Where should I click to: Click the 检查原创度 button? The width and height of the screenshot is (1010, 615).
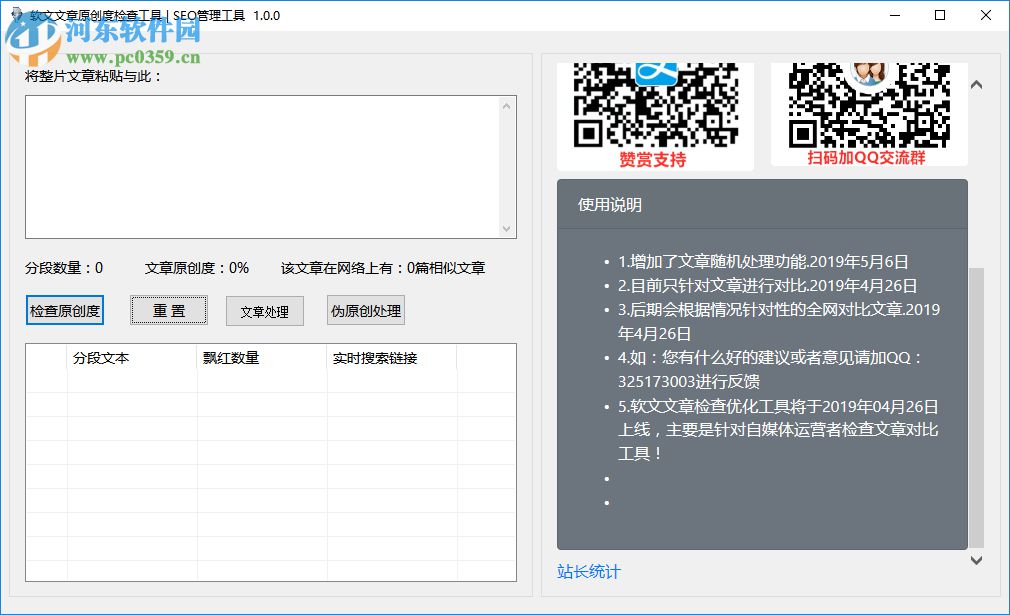coord(64,310)
